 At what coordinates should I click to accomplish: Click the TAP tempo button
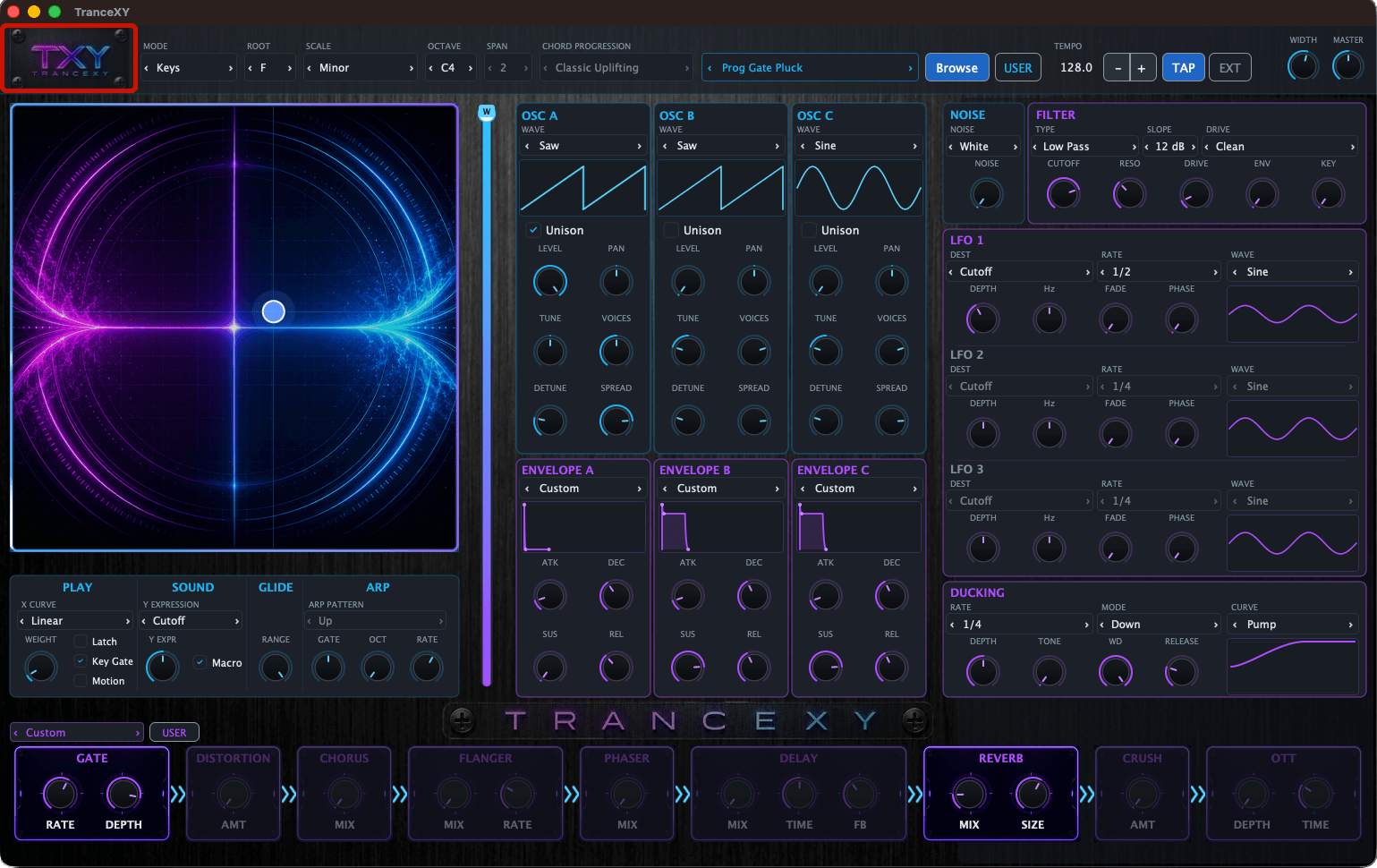coord(1183,68)
